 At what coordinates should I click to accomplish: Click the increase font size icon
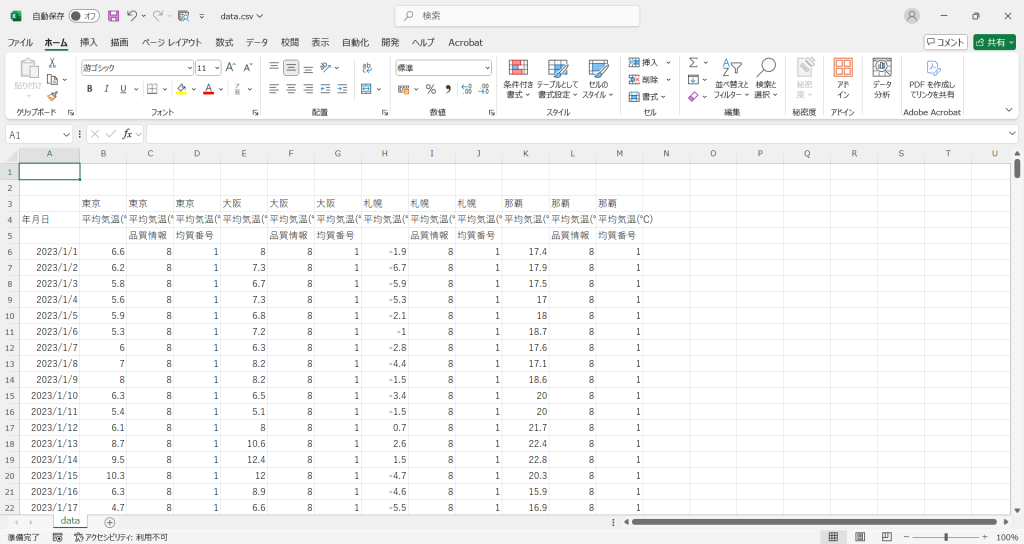(230, 68)
